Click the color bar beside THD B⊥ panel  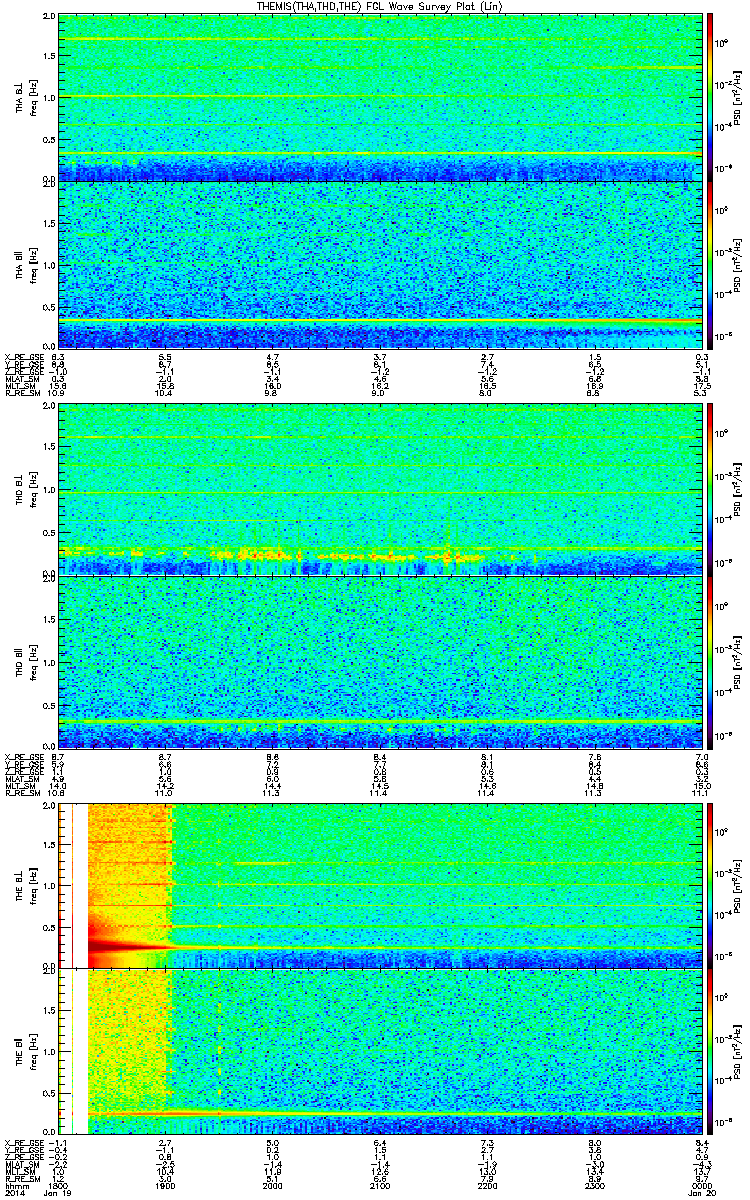(x=710, y=490)
